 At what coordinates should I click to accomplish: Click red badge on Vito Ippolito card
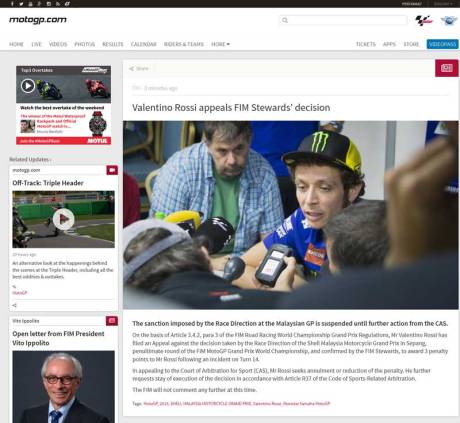pos(112,321)
